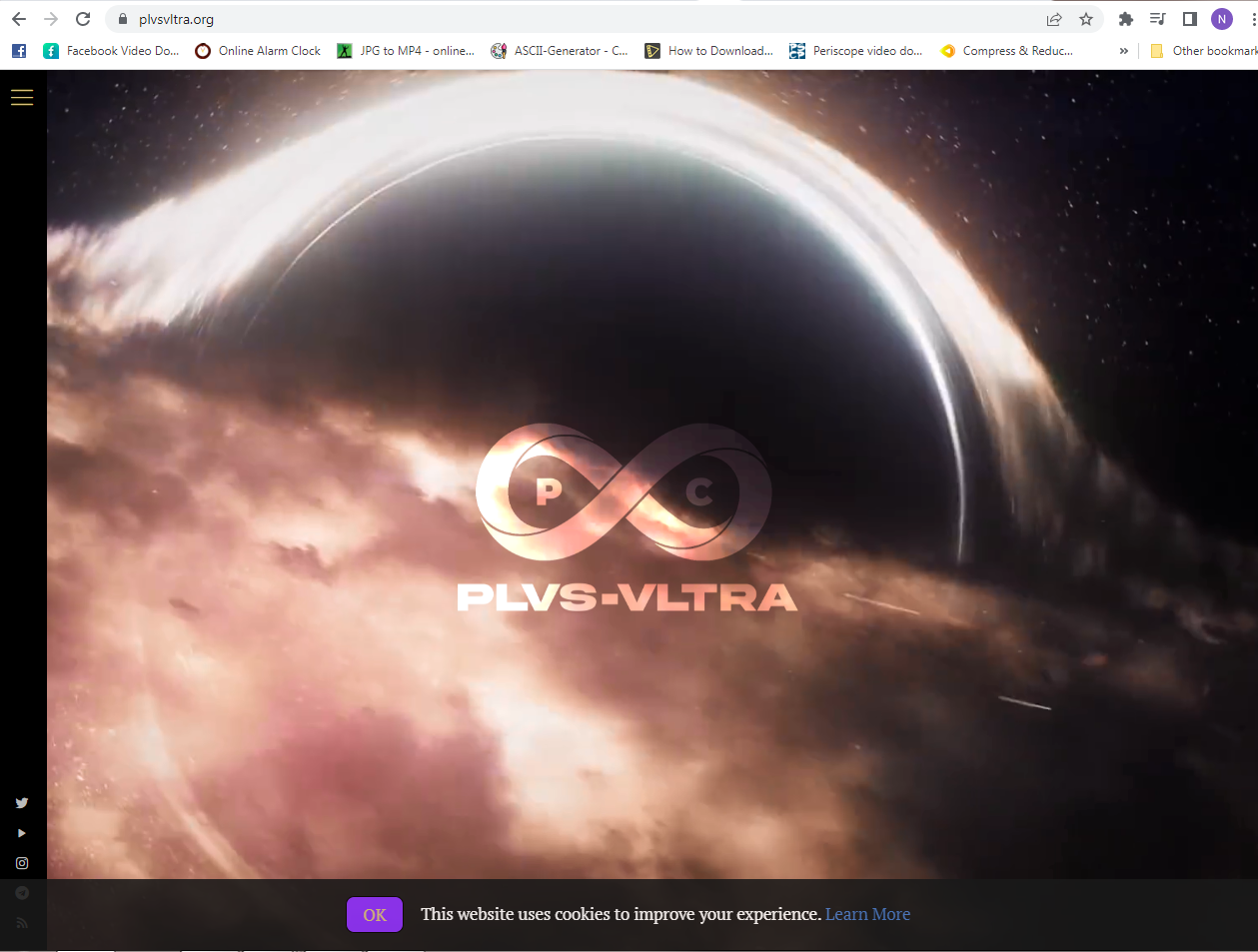Open the Other bookmarks folder

point(1204,51)
